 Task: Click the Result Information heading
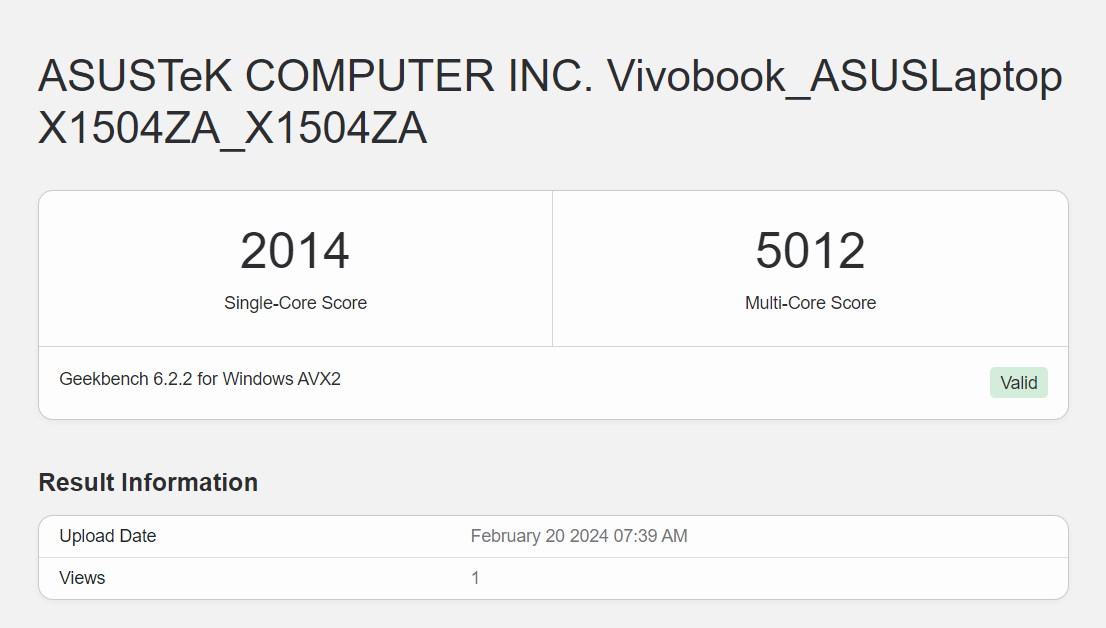[147, 482]
